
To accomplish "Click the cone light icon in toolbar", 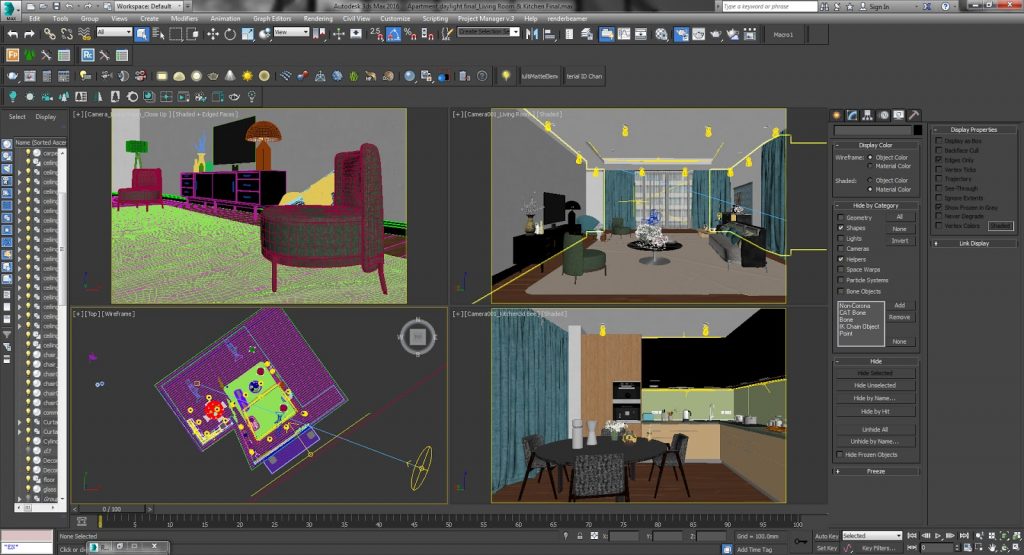I will click(x=230, y=76).
